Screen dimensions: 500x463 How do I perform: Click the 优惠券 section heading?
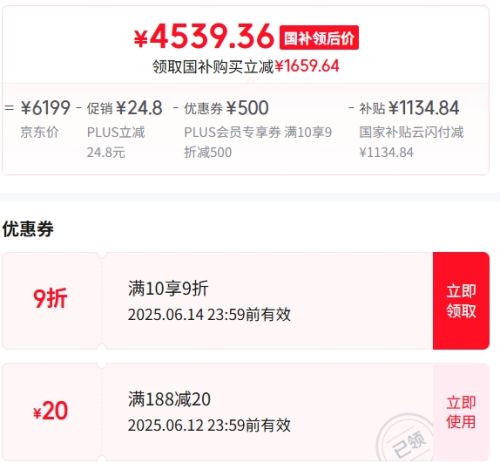(28, 229)
